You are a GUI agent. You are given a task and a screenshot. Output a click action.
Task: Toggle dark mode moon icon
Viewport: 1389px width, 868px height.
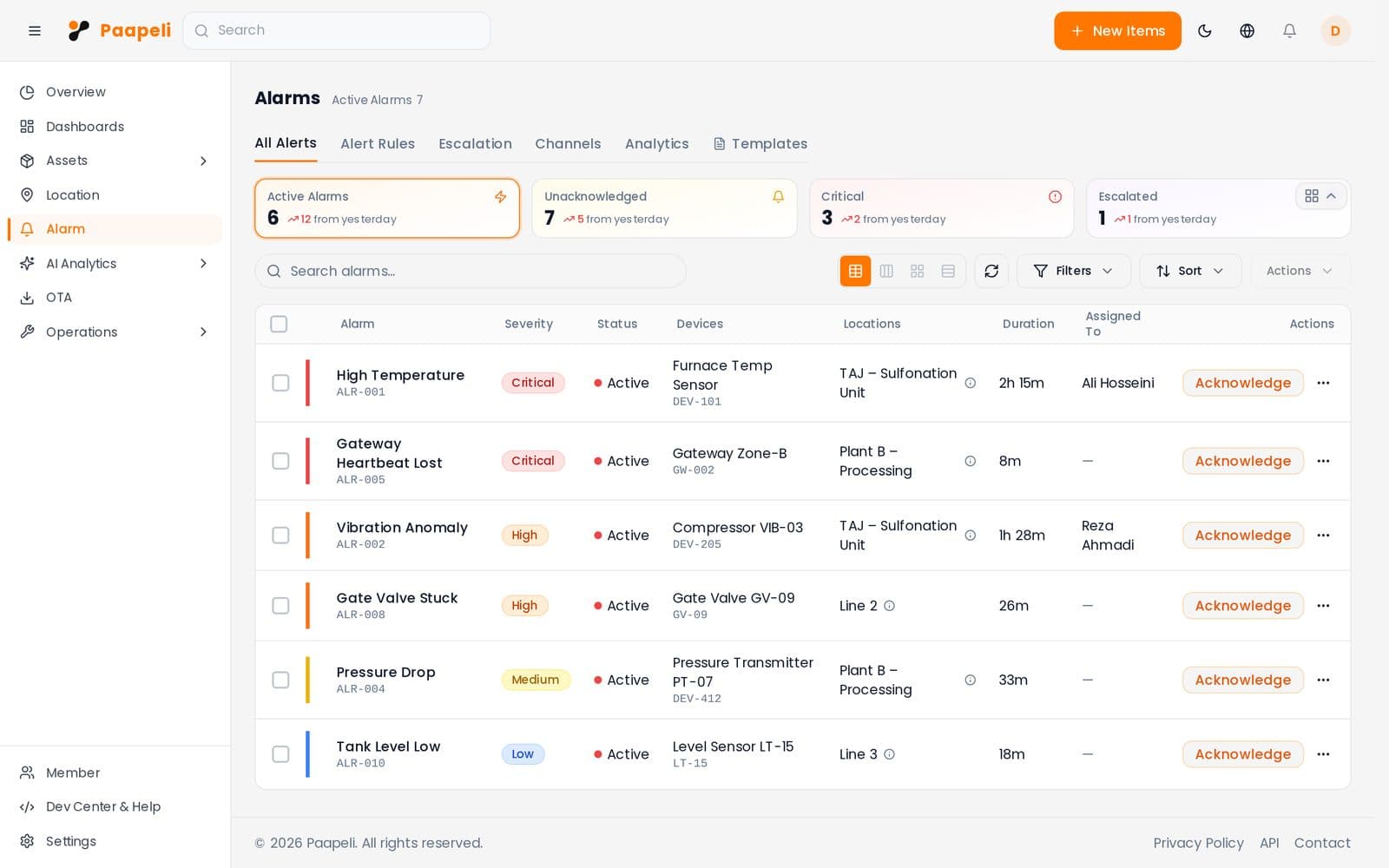click(1204, 30)
